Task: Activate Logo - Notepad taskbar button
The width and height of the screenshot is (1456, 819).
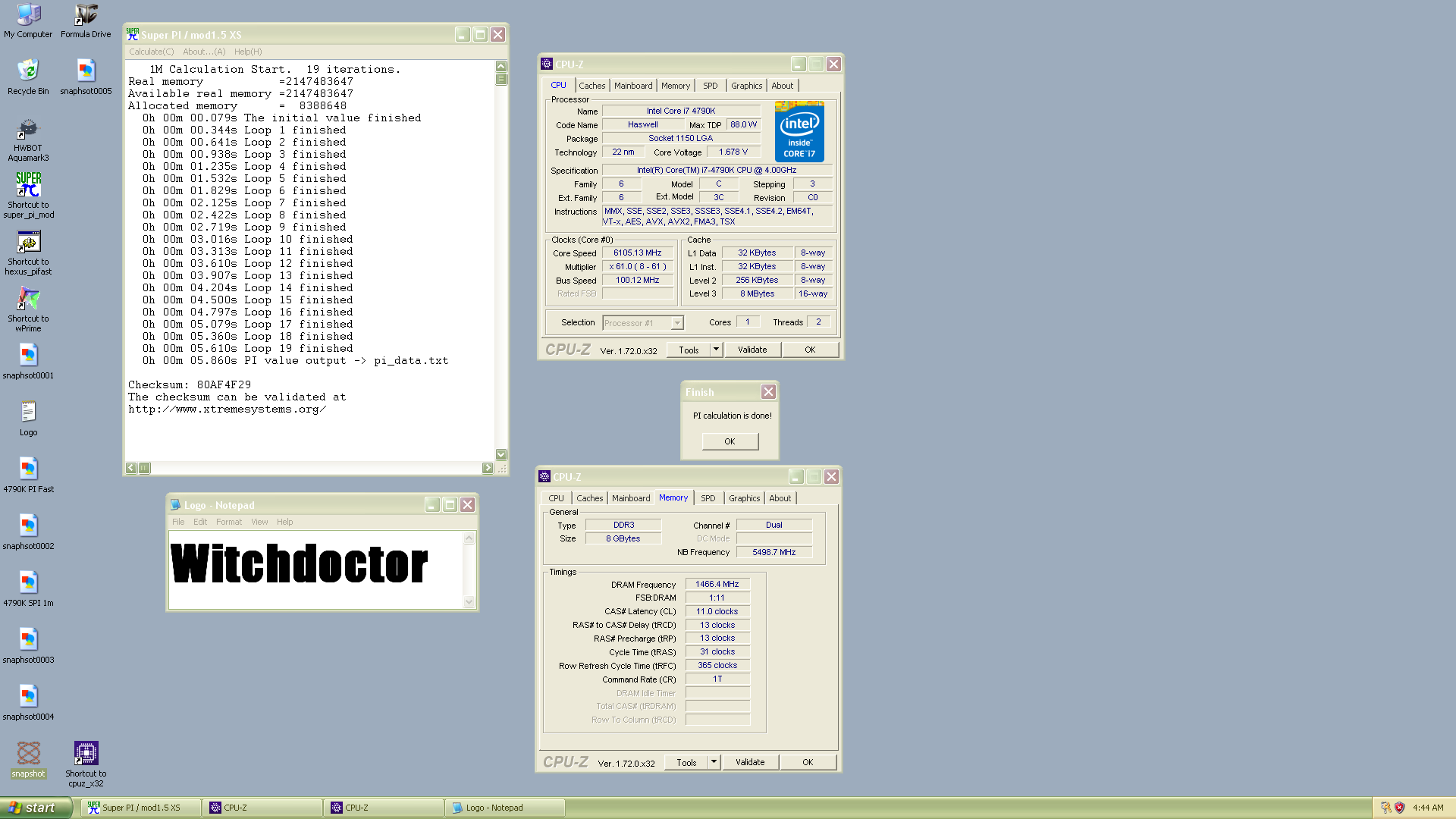Action: [506, 808]
